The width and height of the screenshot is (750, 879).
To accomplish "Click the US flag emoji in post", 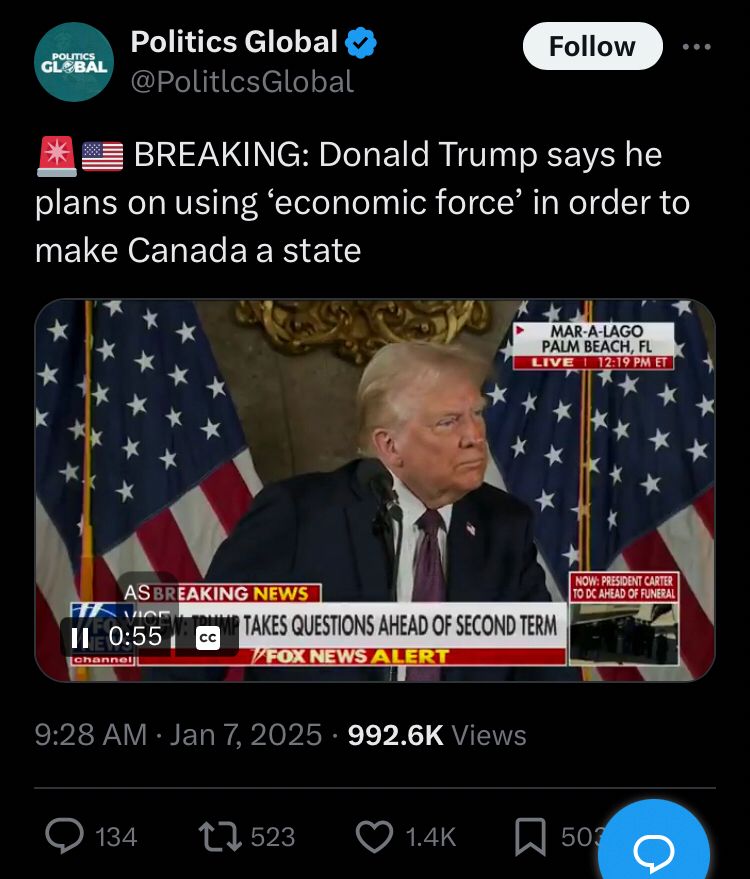I will pyautogui.click(x=103, y=156).
